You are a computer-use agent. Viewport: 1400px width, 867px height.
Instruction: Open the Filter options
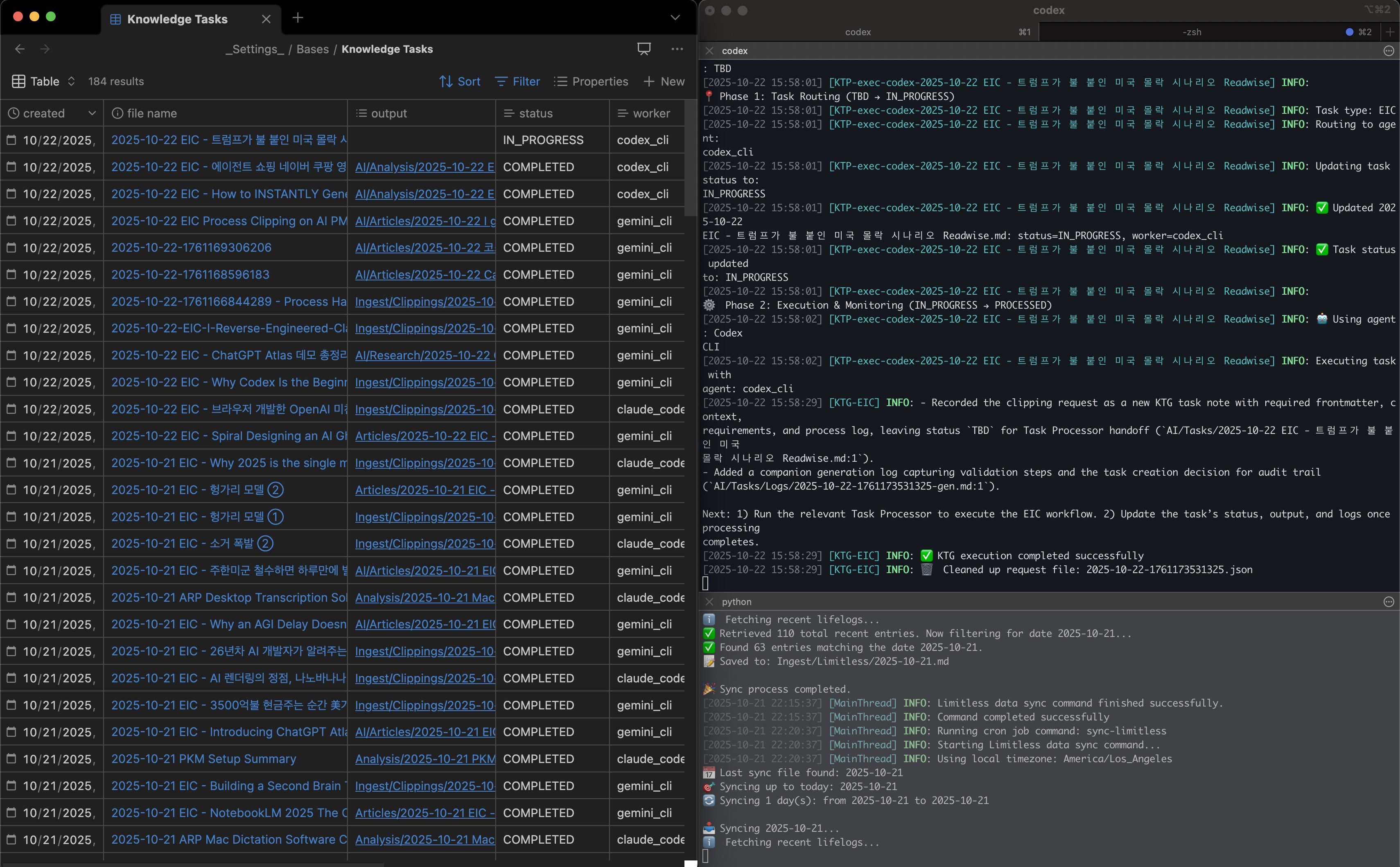pyautogui.click(x=518, y=81)
